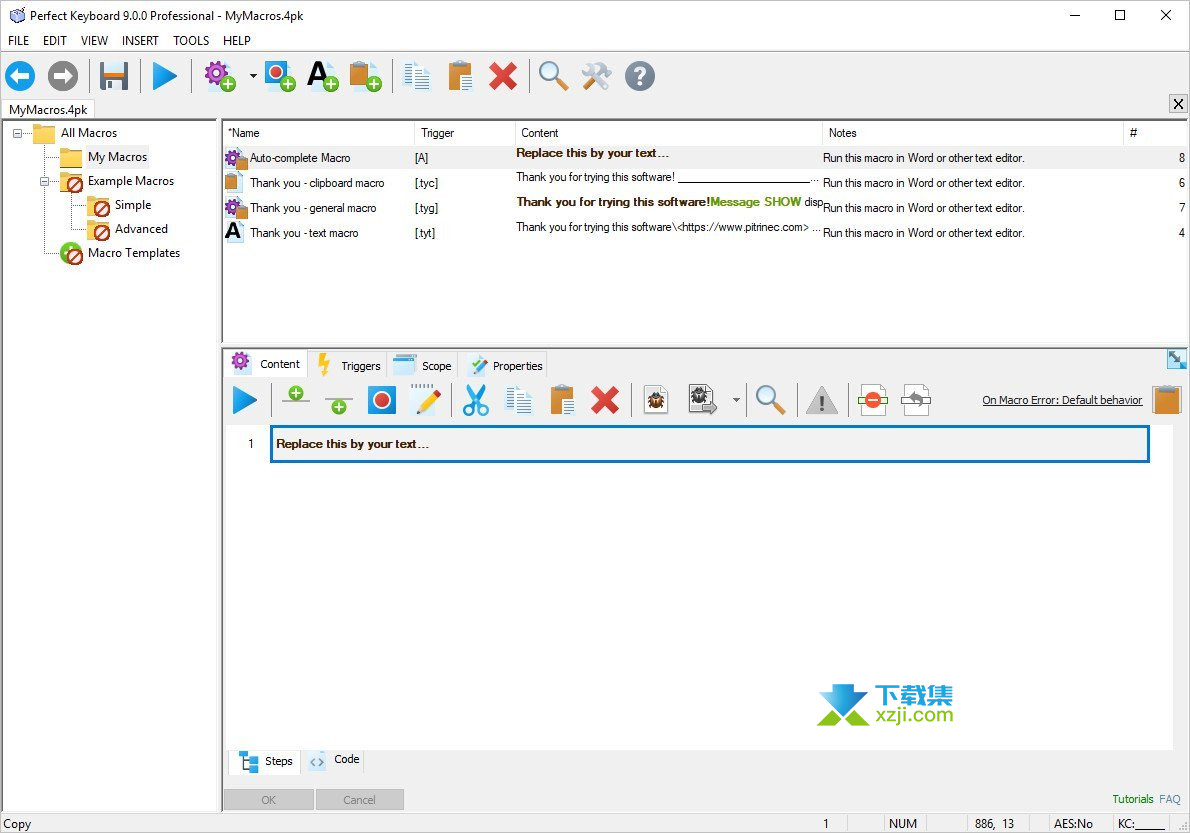
Task: Sort list by Notes column header
Action: (972, 133)
